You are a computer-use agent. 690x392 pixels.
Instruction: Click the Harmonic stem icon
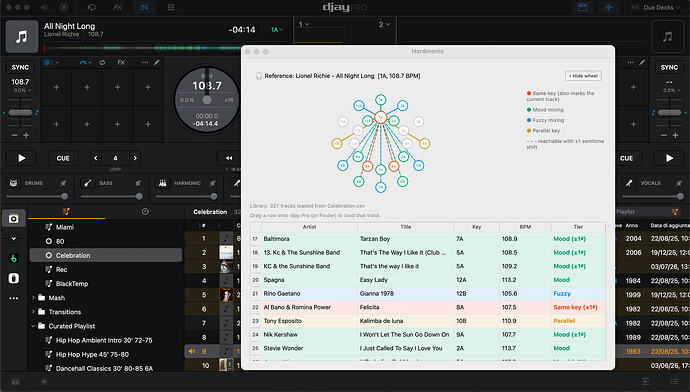pyautogui.click(x=162, y=183)
